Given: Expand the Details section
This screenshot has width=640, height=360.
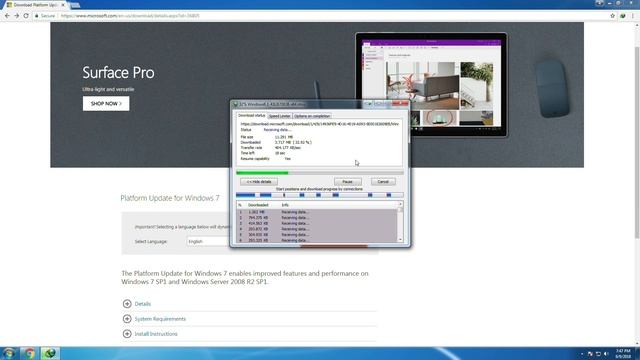Looking at the screenshot, I should [x=127, y=304].
